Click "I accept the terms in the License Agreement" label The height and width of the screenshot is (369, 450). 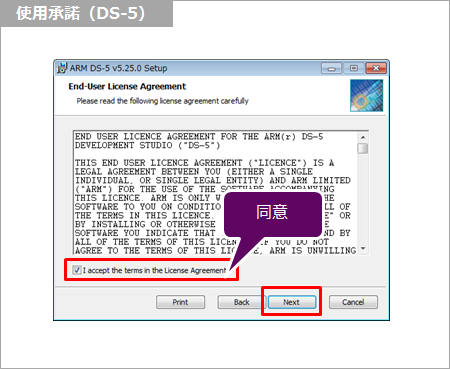tap(155, 270)
